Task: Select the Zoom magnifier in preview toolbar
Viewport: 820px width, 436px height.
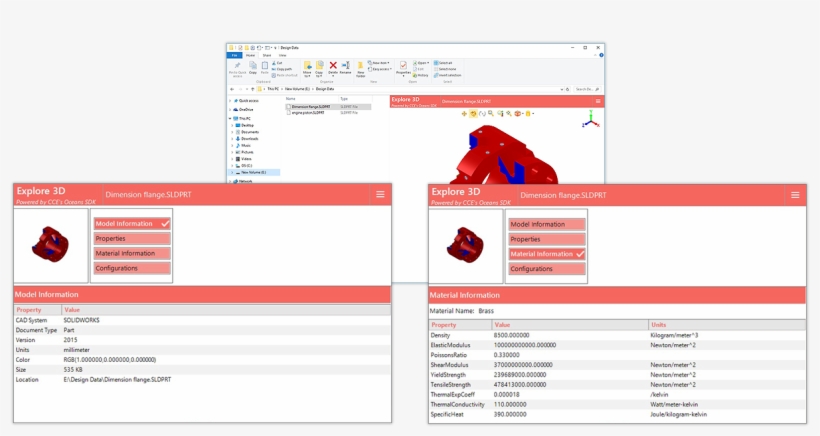Action: point(491,113)
